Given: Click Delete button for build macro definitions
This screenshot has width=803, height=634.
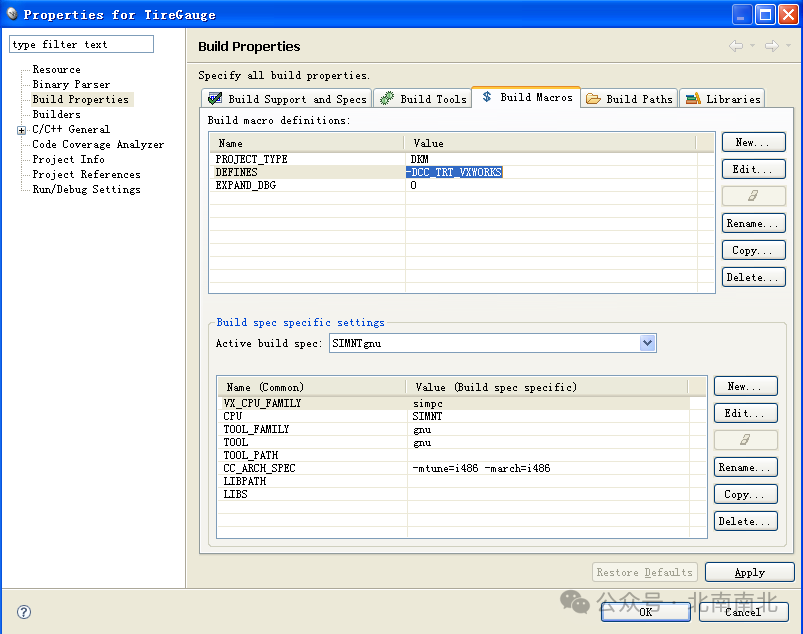Looking at the screenshot, I should 753,277.
